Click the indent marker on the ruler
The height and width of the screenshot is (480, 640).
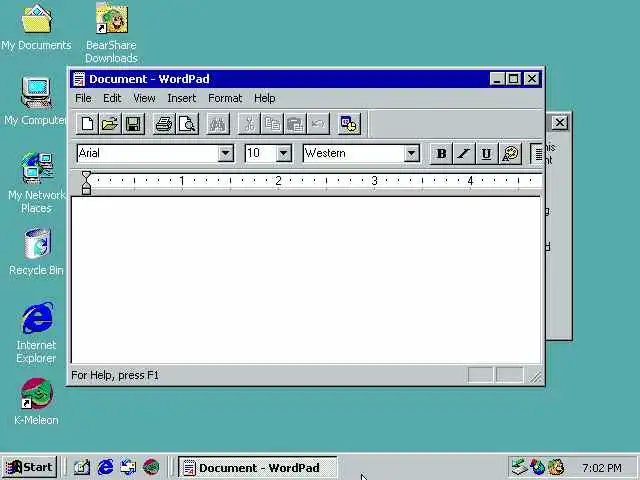(x=86, y=183)
